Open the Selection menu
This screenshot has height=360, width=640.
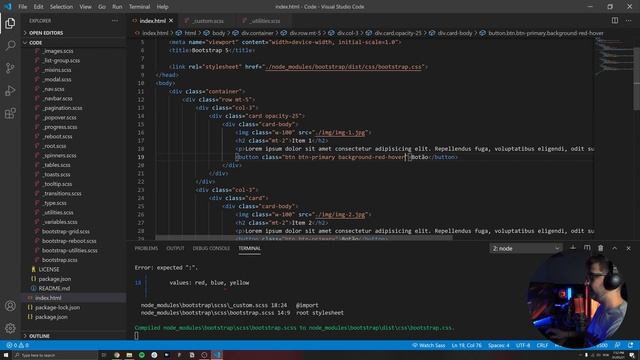pyautogui.click(x=61, y=7)
